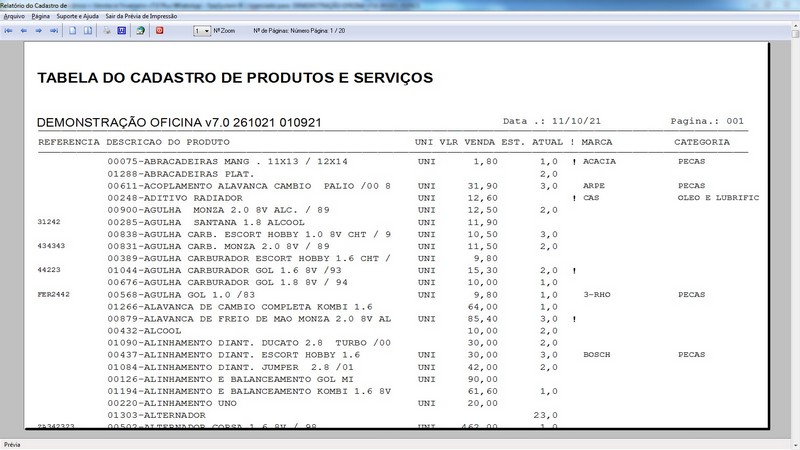Click the REFERENCIA column header
The width and height of the screenshot is (800, 450).
click(x=69, y=142)
